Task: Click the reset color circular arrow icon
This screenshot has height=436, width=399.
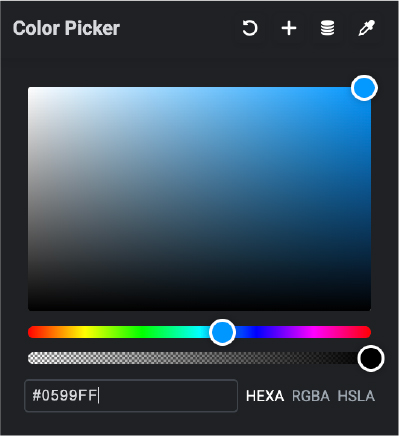Action: (250, 28)
